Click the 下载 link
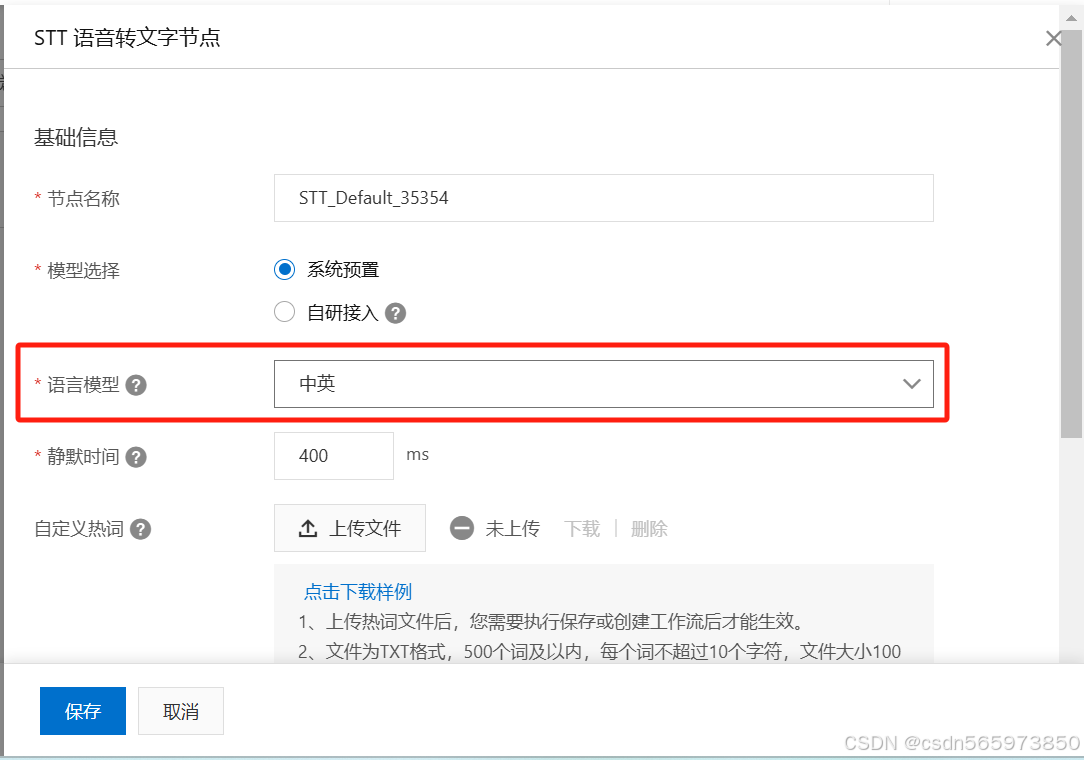The image size is (1084, 760). coord(582,529)
